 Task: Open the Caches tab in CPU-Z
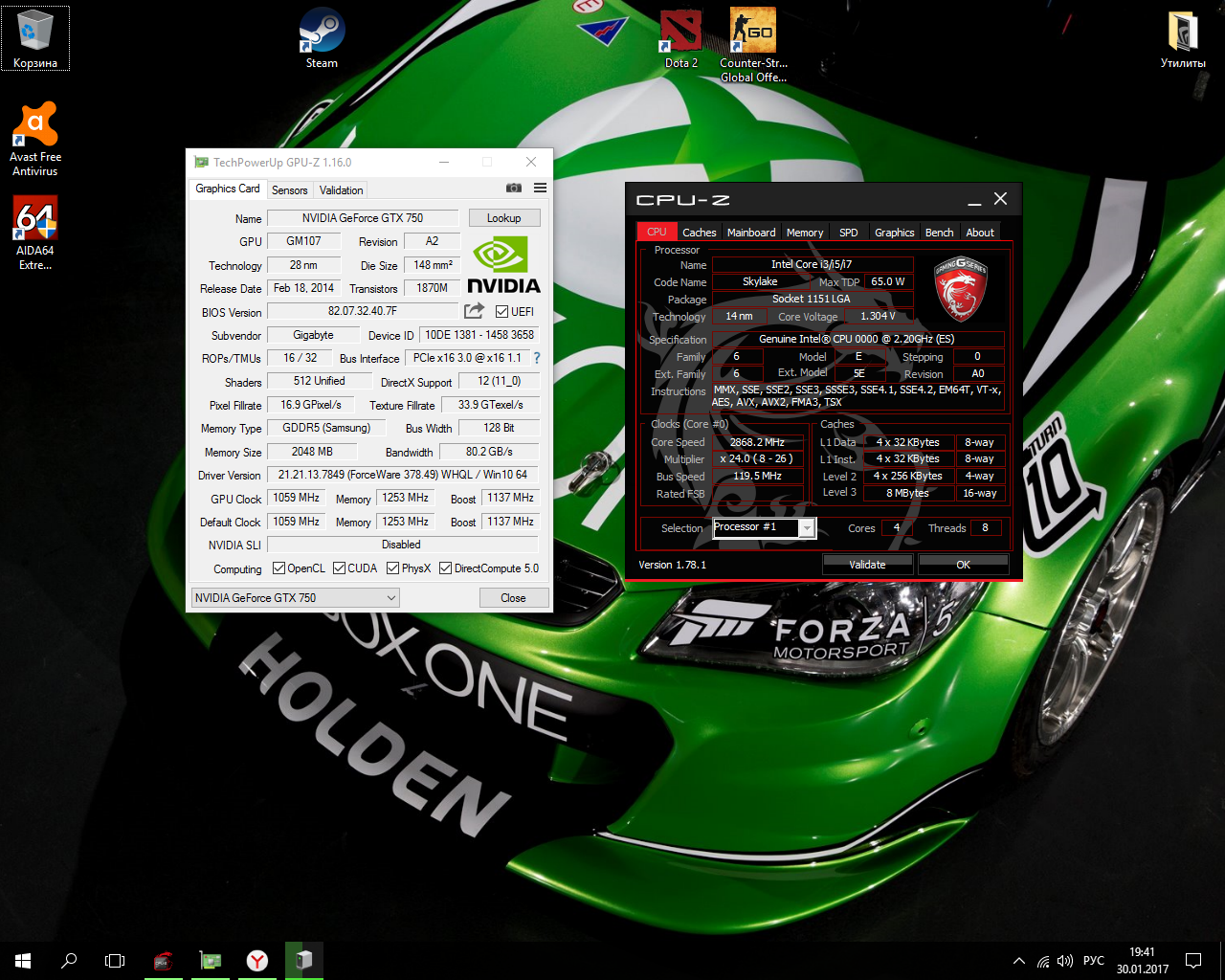(700, 232)
